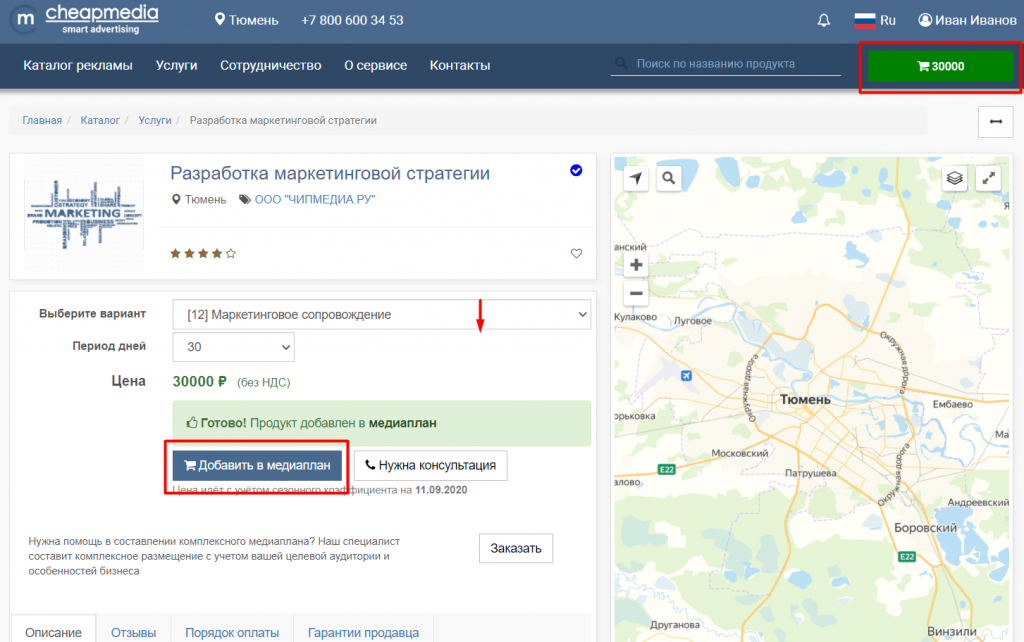
Task: Zoom out on the map
Action: (636, 294)
